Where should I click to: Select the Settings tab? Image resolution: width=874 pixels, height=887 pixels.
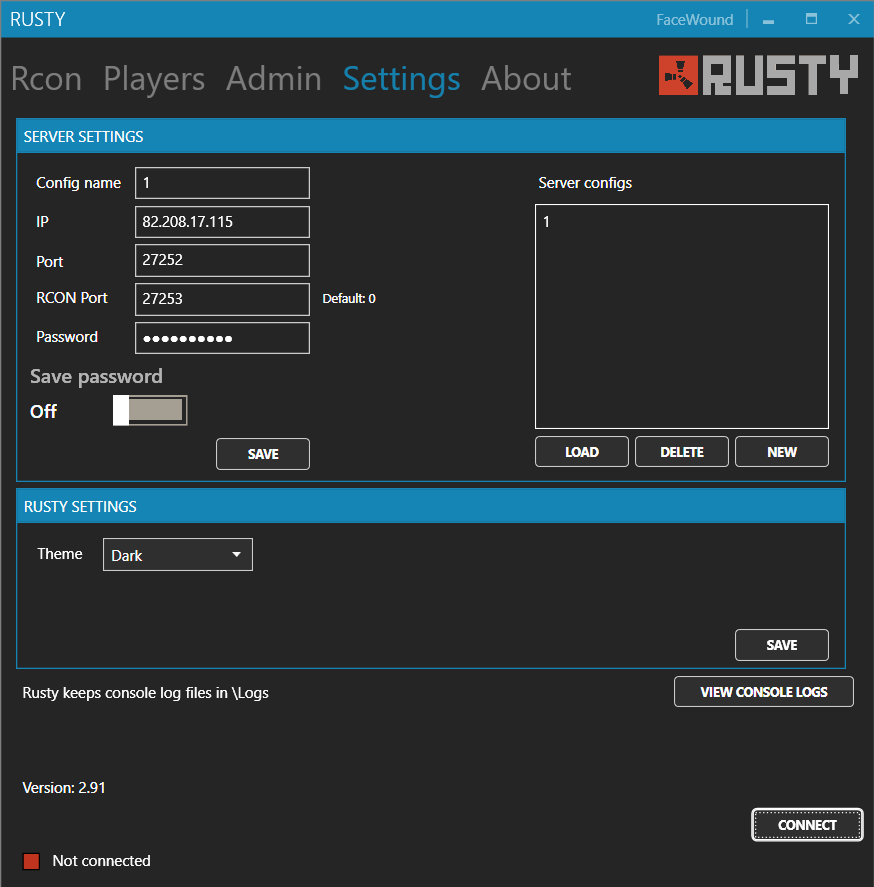tap(402, 78)
